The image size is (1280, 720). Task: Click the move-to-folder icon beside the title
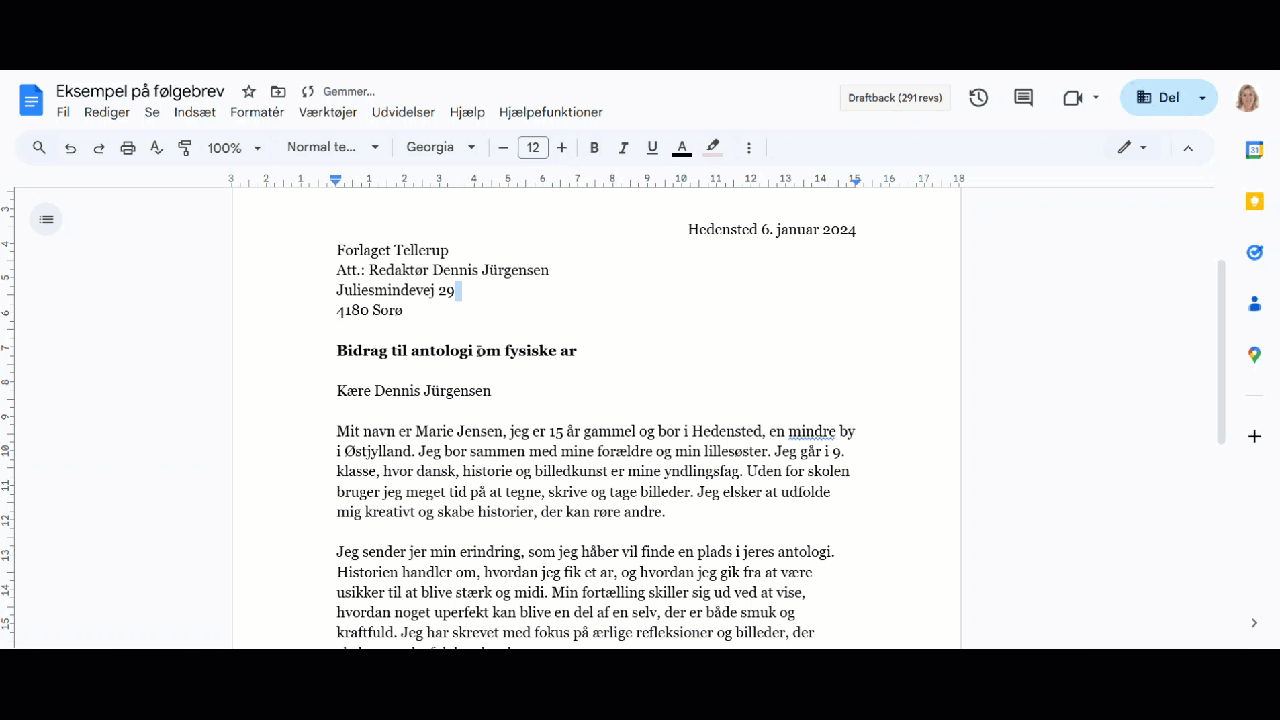coord(278,92)
